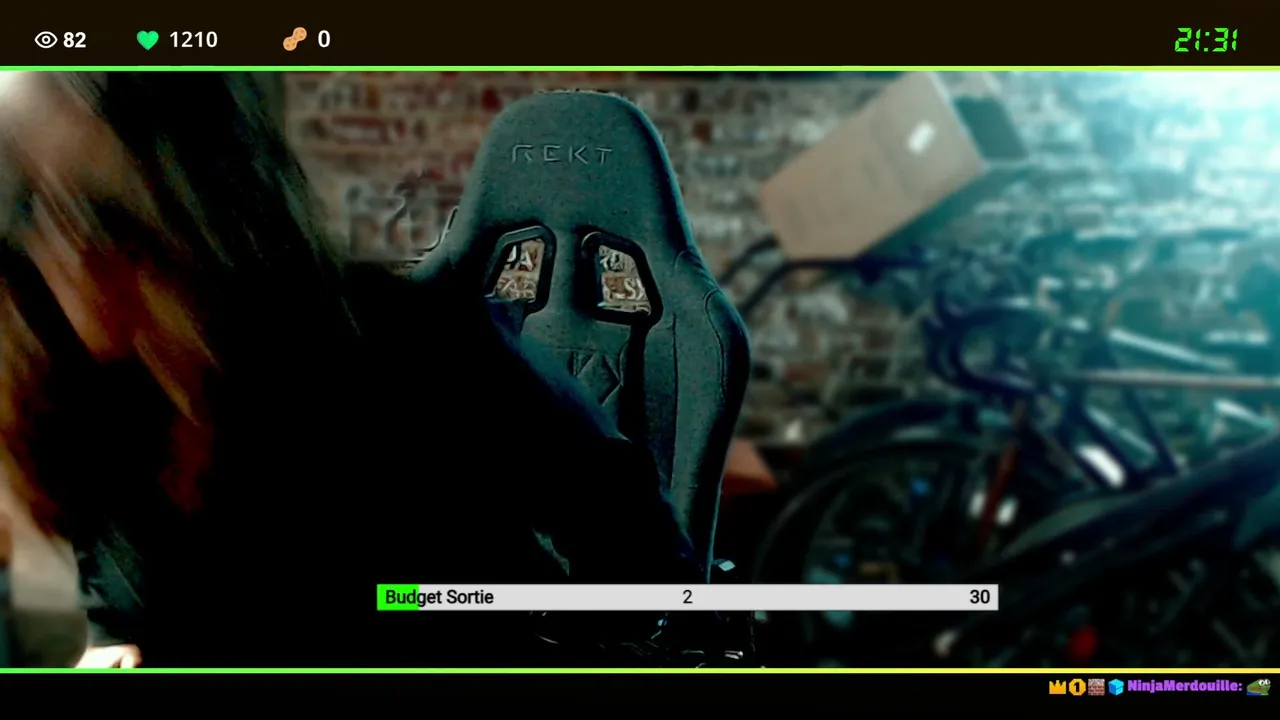The width and height of the screenshot is (1280, 720).
Task: Click the green heart followers icon
Action: tap(148, 40)
